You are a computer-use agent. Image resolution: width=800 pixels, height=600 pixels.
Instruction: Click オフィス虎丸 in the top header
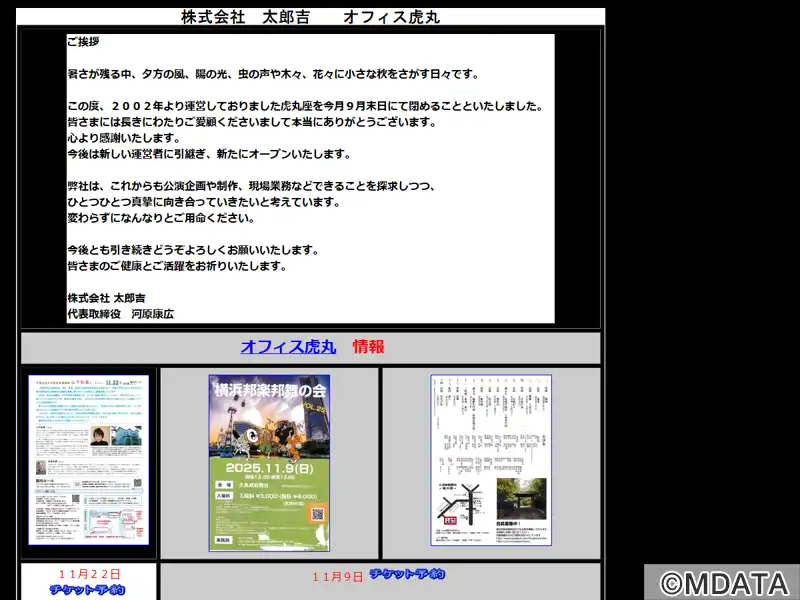tap(391, 17)
